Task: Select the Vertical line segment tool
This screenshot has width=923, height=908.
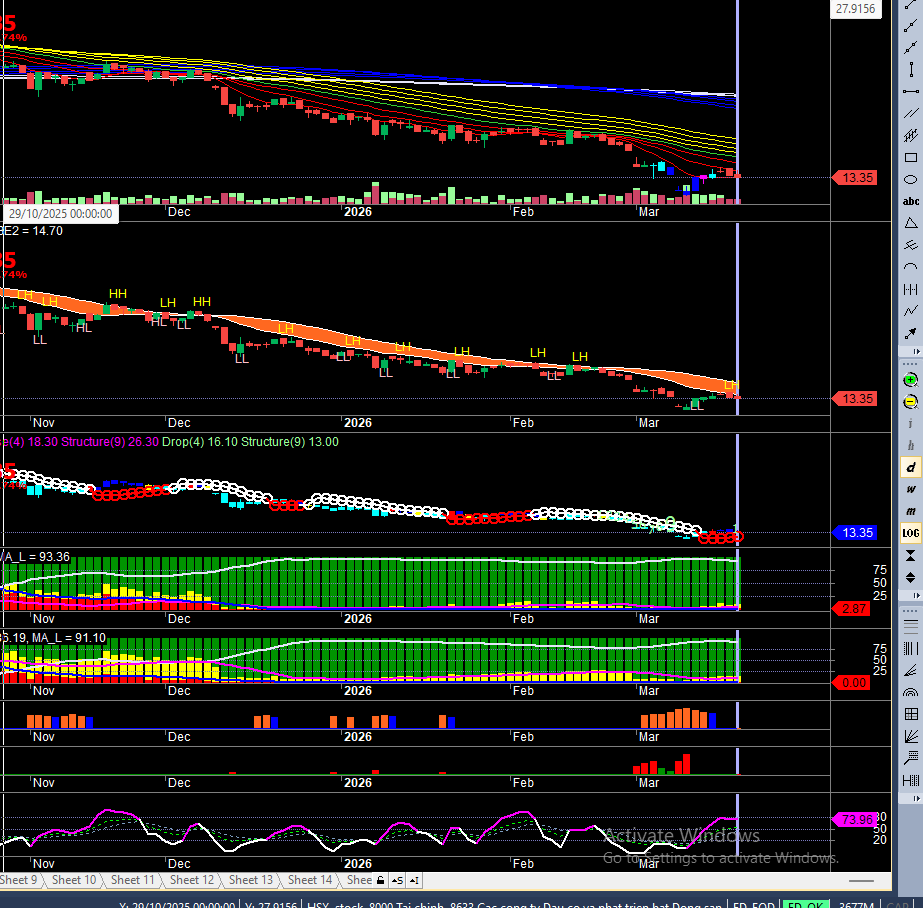Action: [911, 69]
